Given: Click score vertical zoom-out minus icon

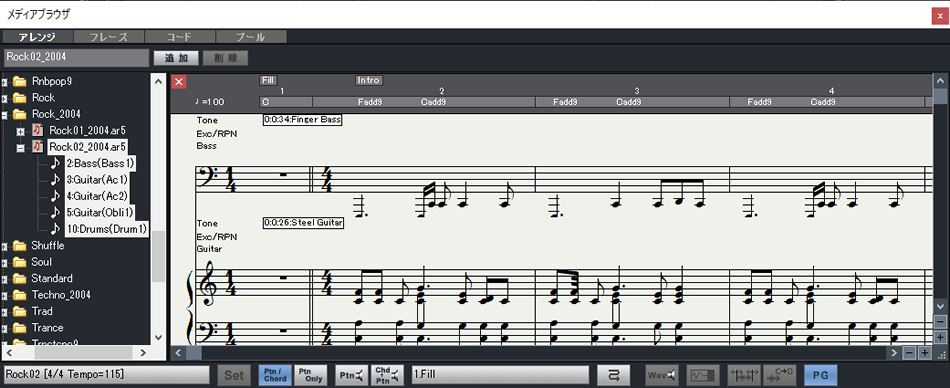Looking at the screenshot, I should [940, 322].
